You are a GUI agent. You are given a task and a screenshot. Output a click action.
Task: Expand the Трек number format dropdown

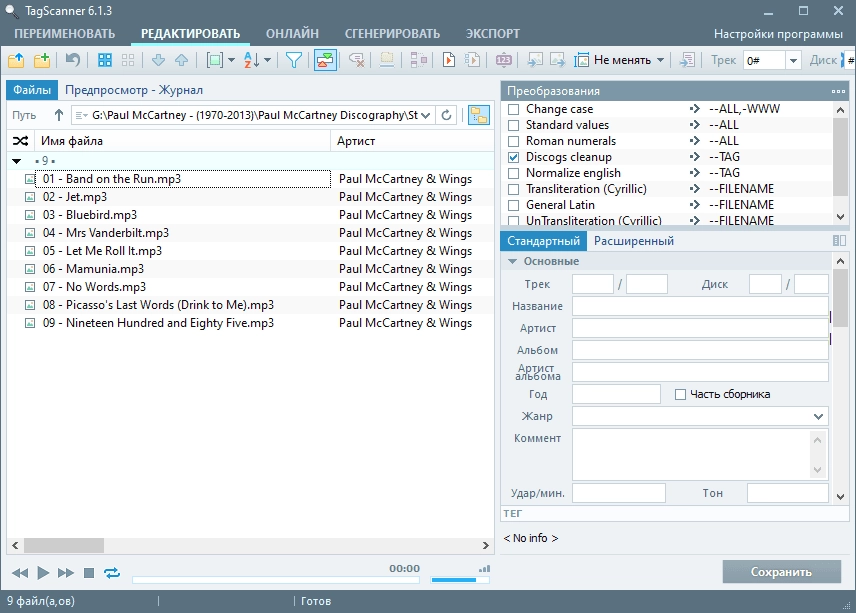pos(793,61)
